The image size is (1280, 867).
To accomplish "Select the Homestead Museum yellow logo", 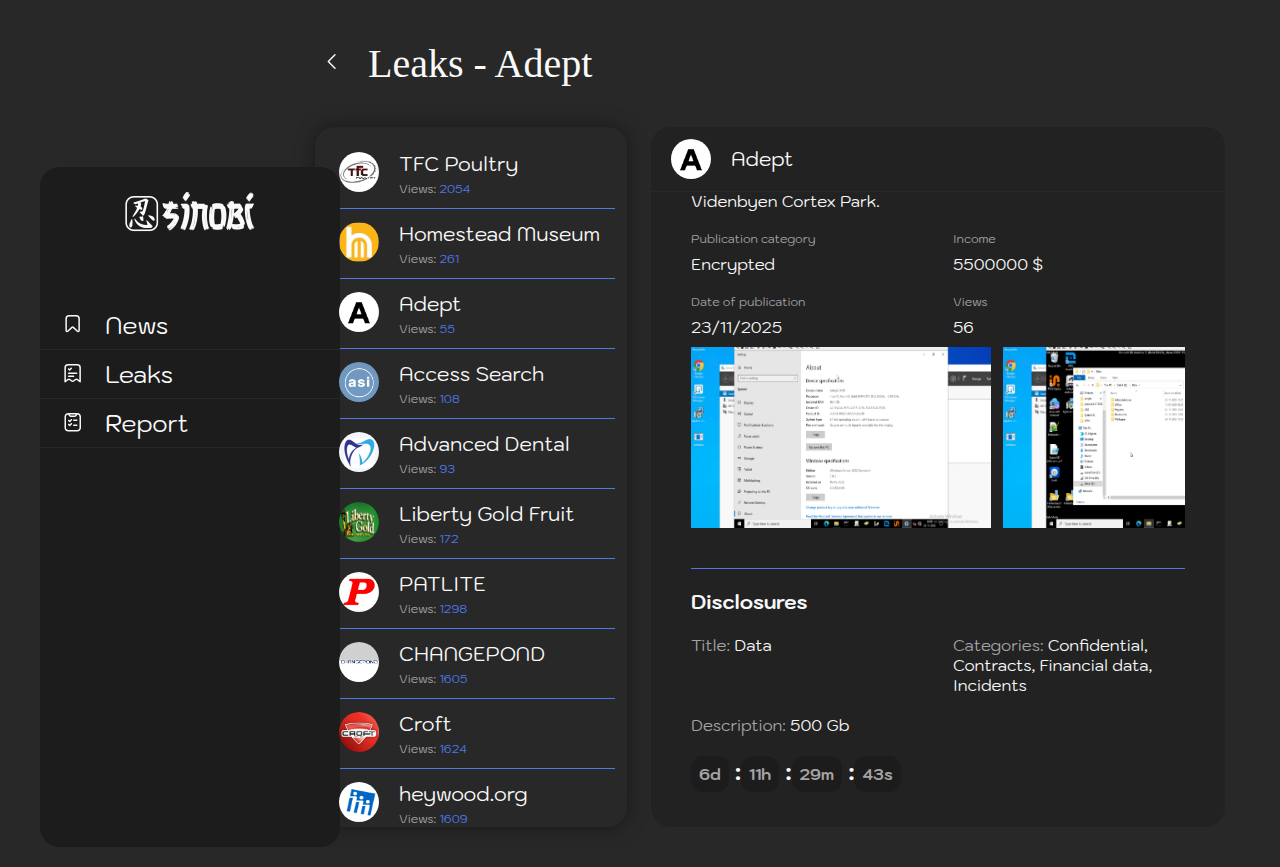I will [x=359, y=242].
